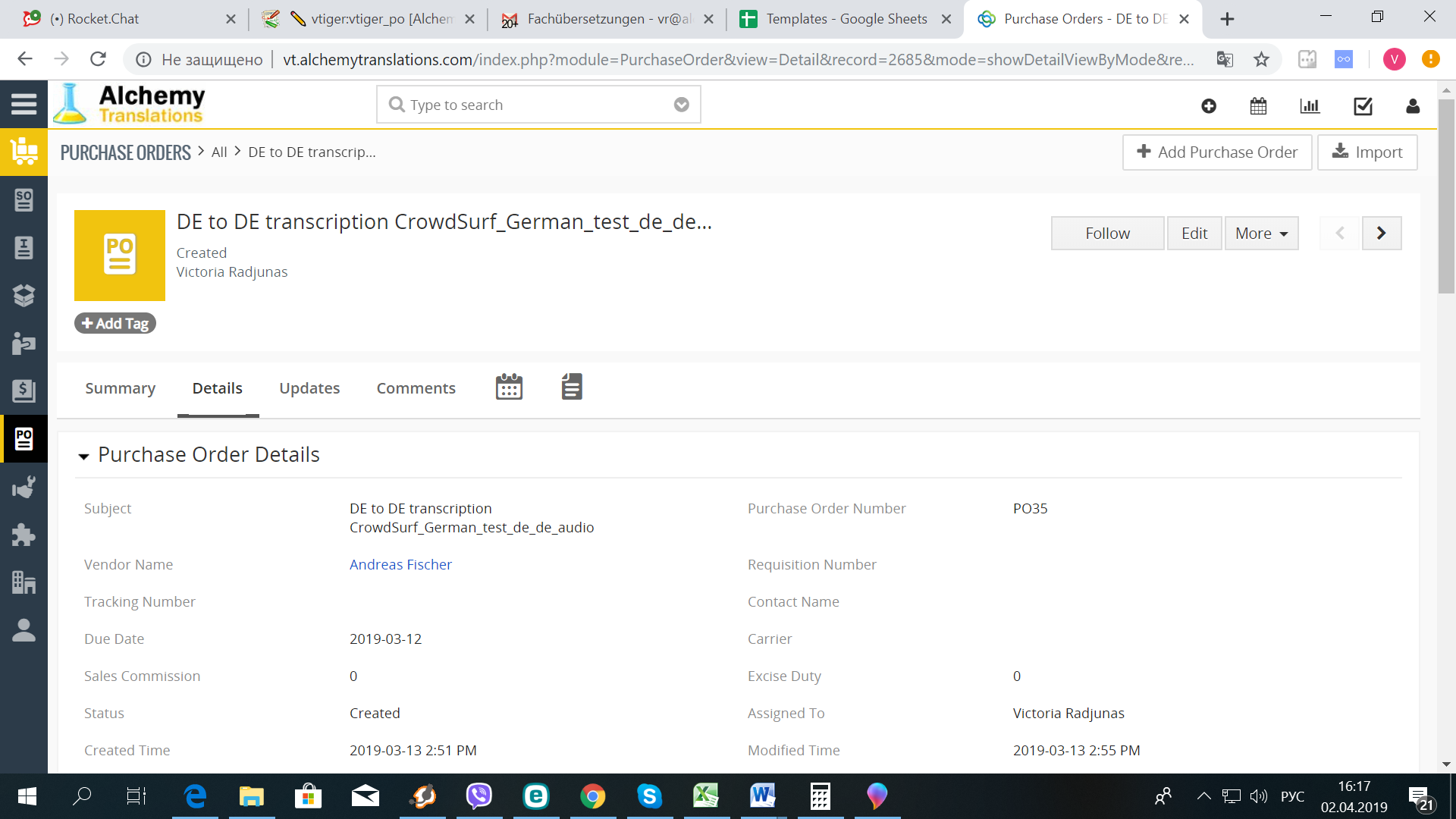This screenshot has width=1456, height=819.
Task: Click the Add Purchase Order button
Action: 1216,152
